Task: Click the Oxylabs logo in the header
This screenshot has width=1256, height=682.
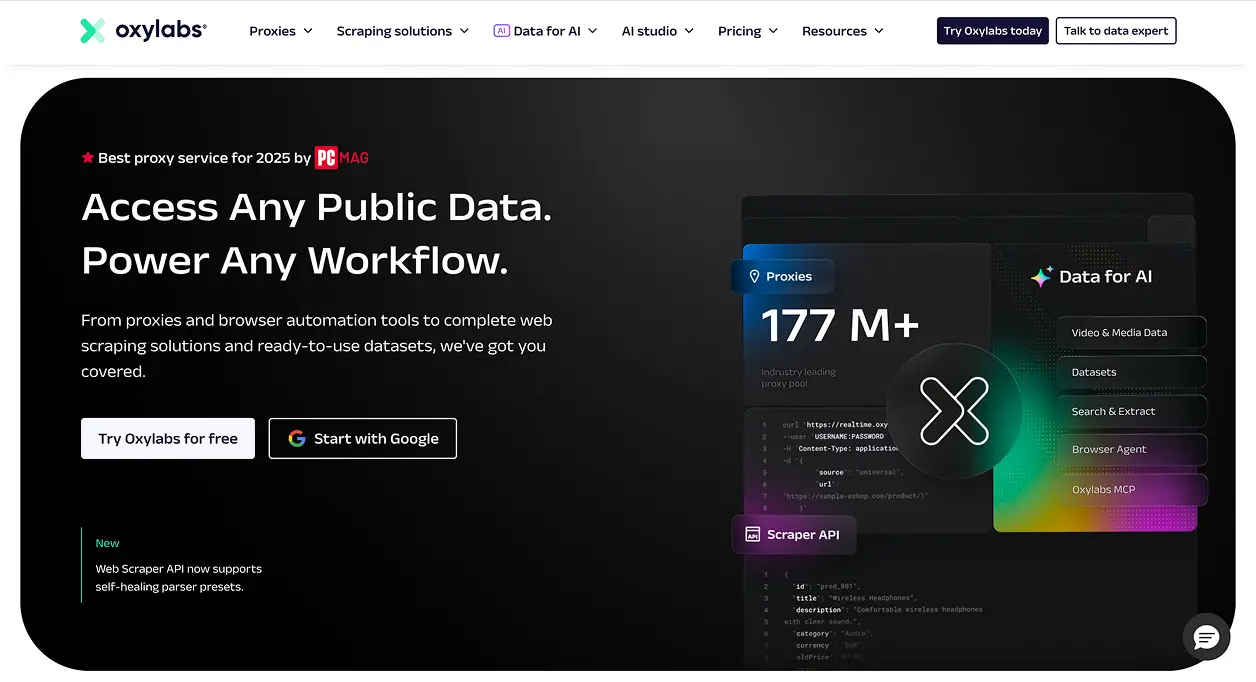Action: click(143, 31)
